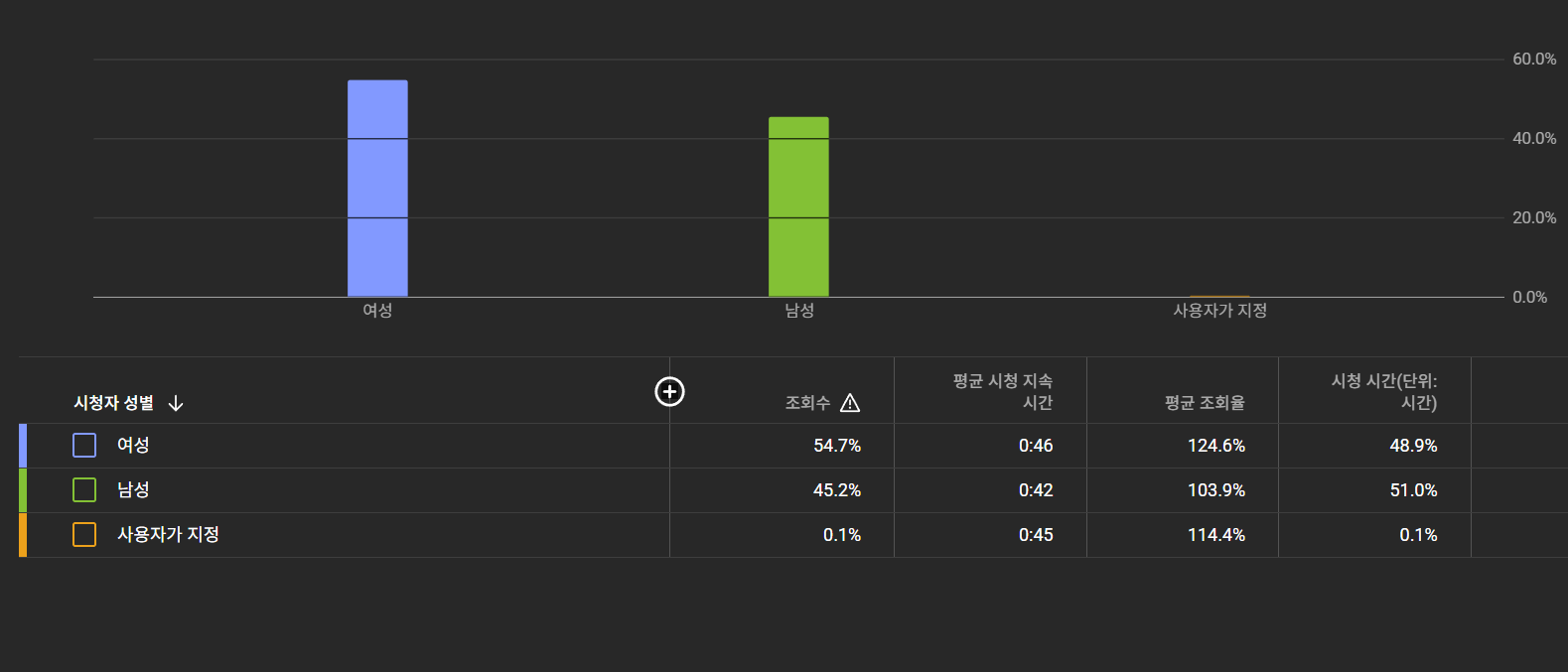The width and height of the screenshot is (1568, 672).
Task: Click the blue color strip for 여성 row
Action: point(23,446)
